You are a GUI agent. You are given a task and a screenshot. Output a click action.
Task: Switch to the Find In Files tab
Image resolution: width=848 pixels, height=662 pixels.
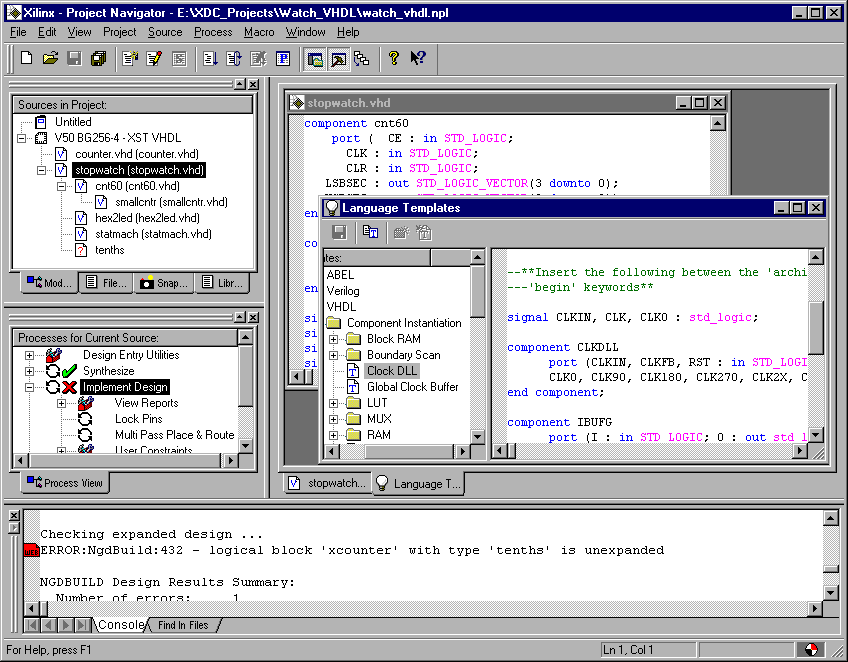(183, 625)
